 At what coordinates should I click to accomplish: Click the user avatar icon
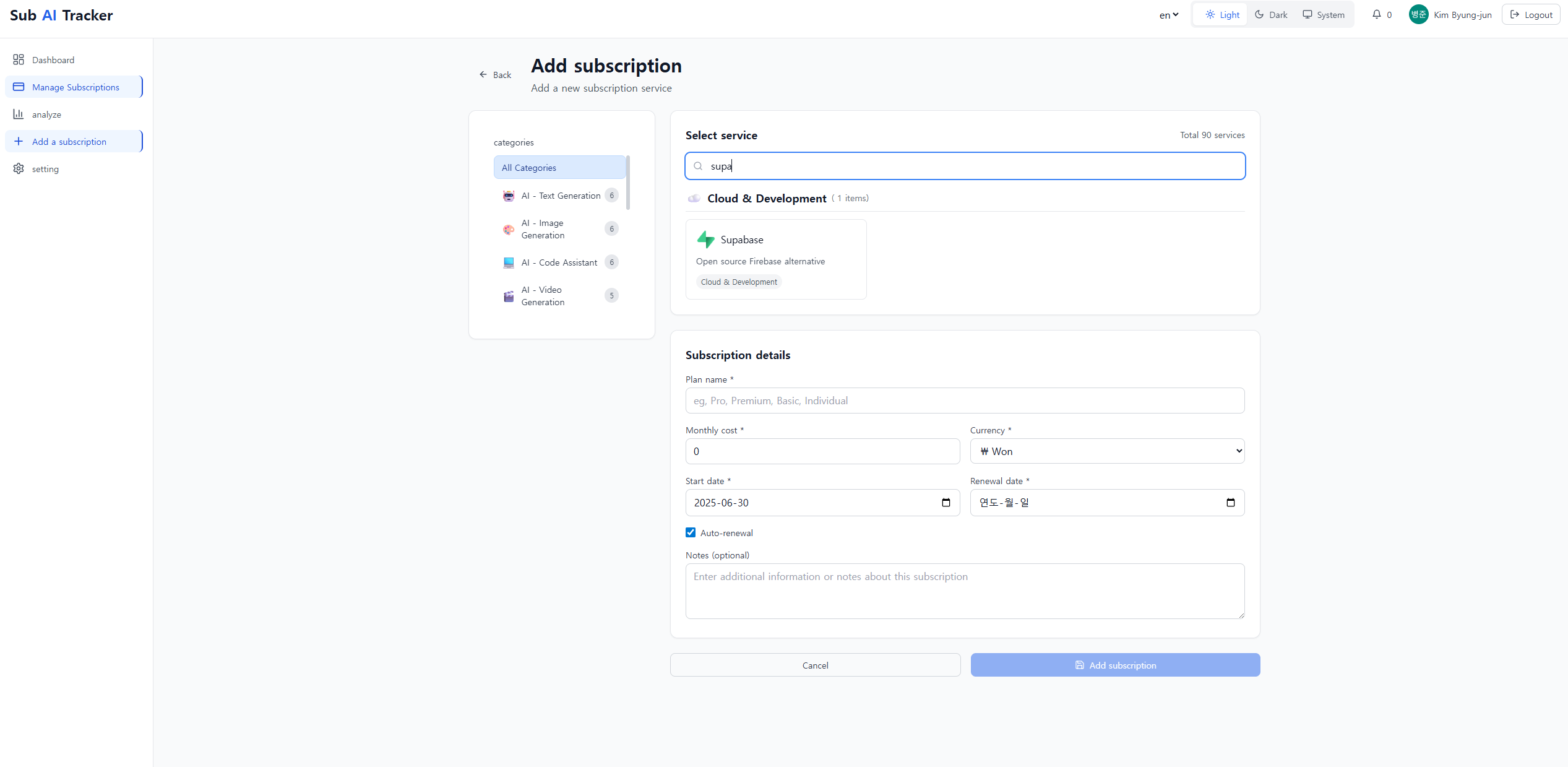pos(1418,14)
